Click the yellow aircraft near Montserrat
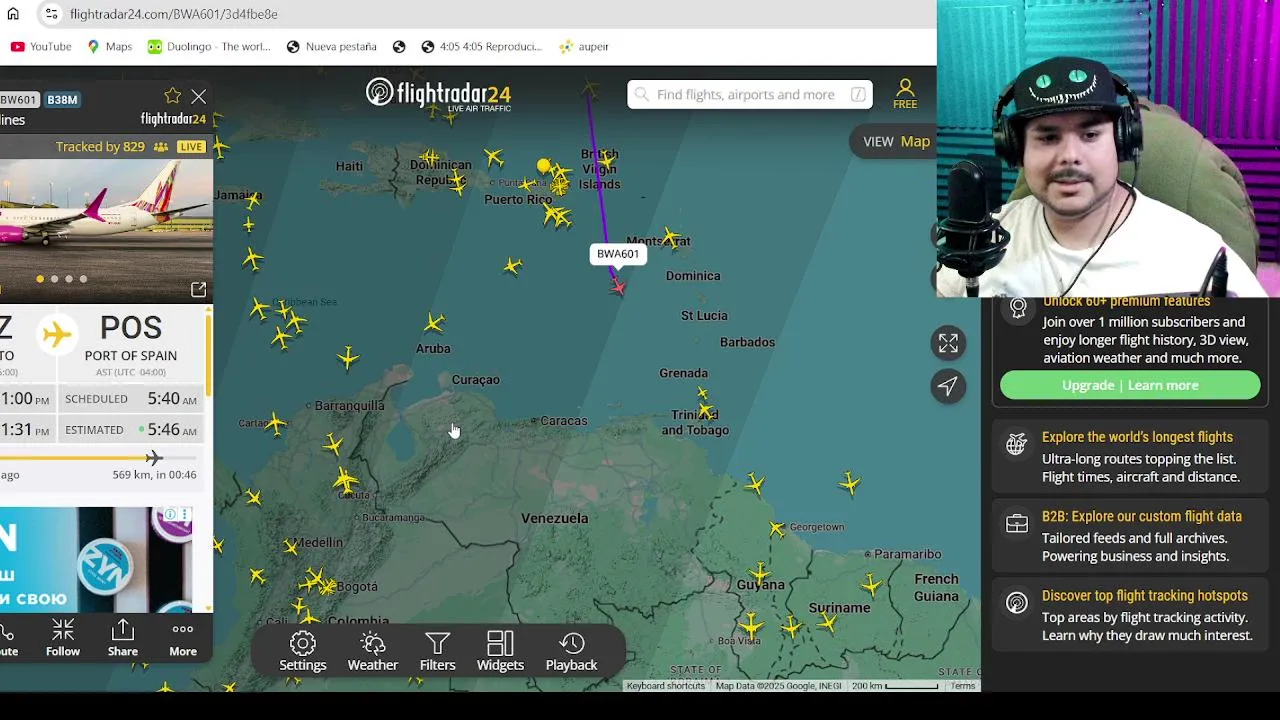The width and height of the screenshot is (1280, 720). [x=671, y=238]
